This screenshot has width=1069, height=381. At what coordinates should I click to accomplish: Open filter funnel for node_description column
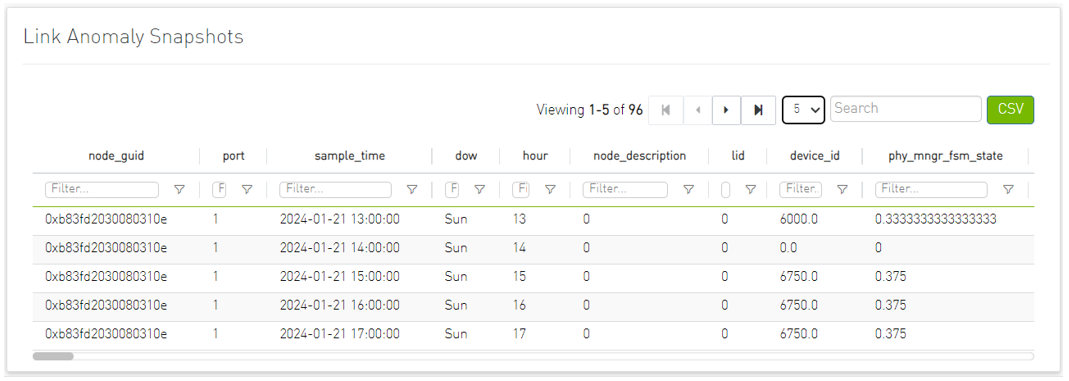pyautogui.click(x=689, y=189)
